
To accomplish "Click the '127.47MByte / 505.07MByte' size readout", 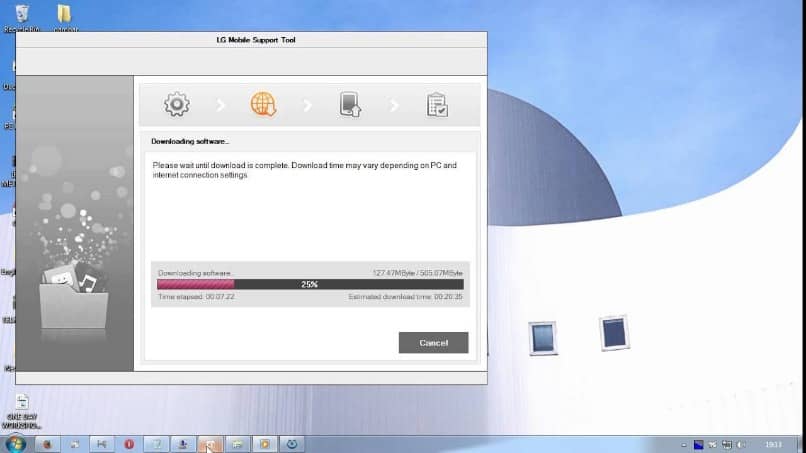I will [417, 273].
